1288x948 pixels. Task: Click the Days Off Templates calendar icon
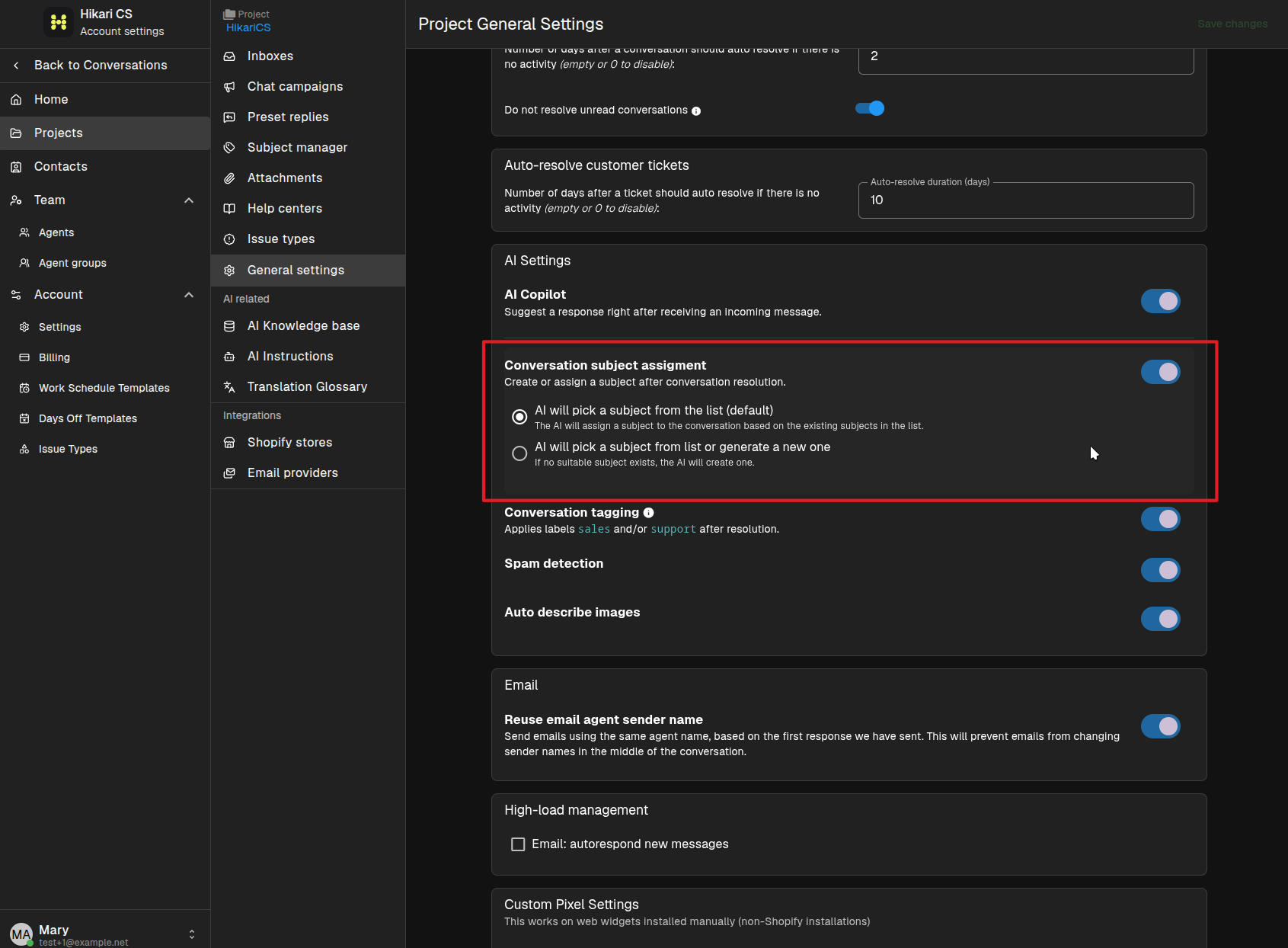24,418
